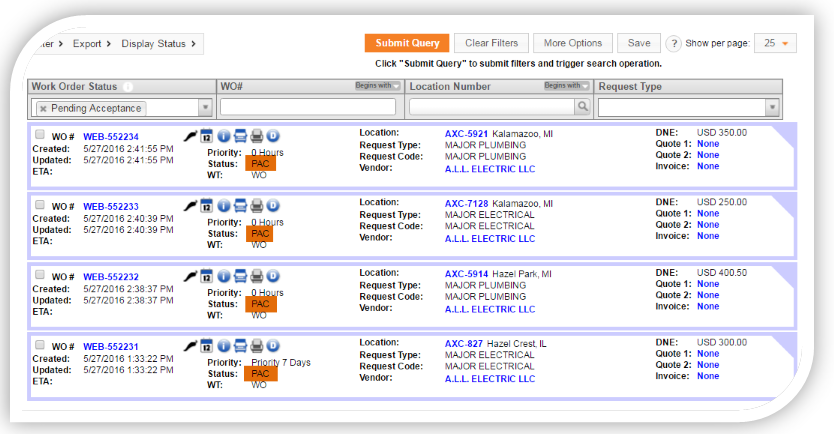Viewport: 834px width, 434px height.
Task: Click the blue D icon for WEB-552231
Action: (273, 345)
